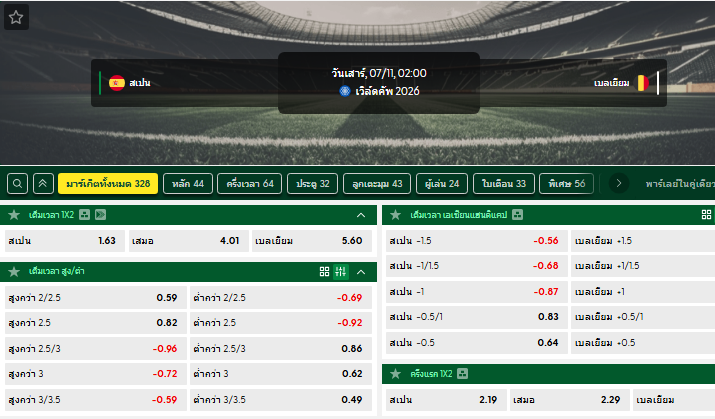The image size is (715, 419).
Task: Select สูงกว่า 2.5 odds 0.82
Action: coord(96,323)
